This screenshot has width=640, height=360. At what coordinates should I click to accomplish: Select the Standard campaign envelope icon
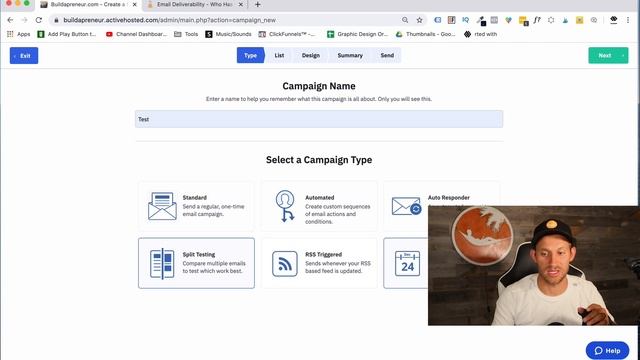click(162, 206)
